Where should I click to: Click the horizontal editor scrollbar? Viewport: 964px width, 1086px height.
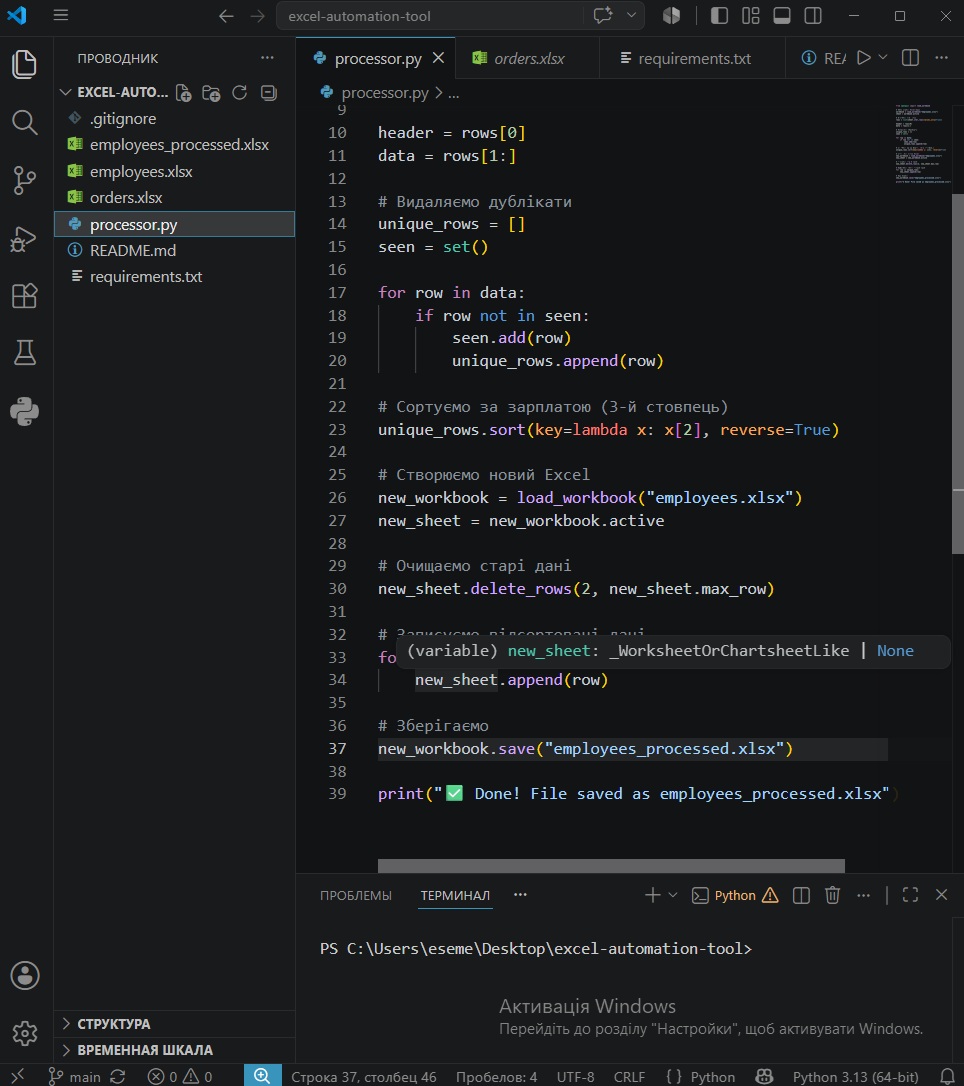611,866
